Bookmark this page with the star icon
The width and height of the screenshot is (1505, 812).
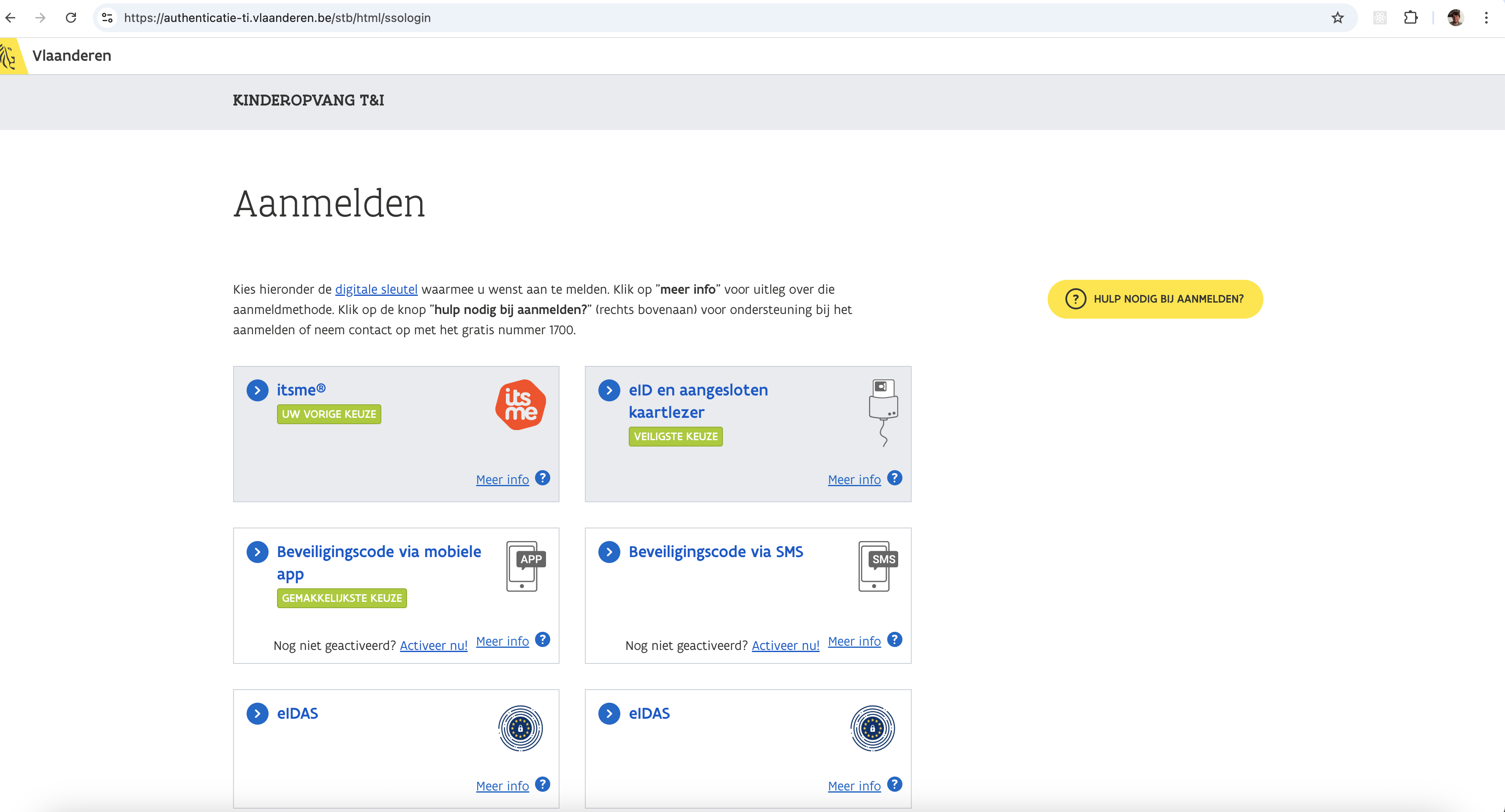[1337, 17]
